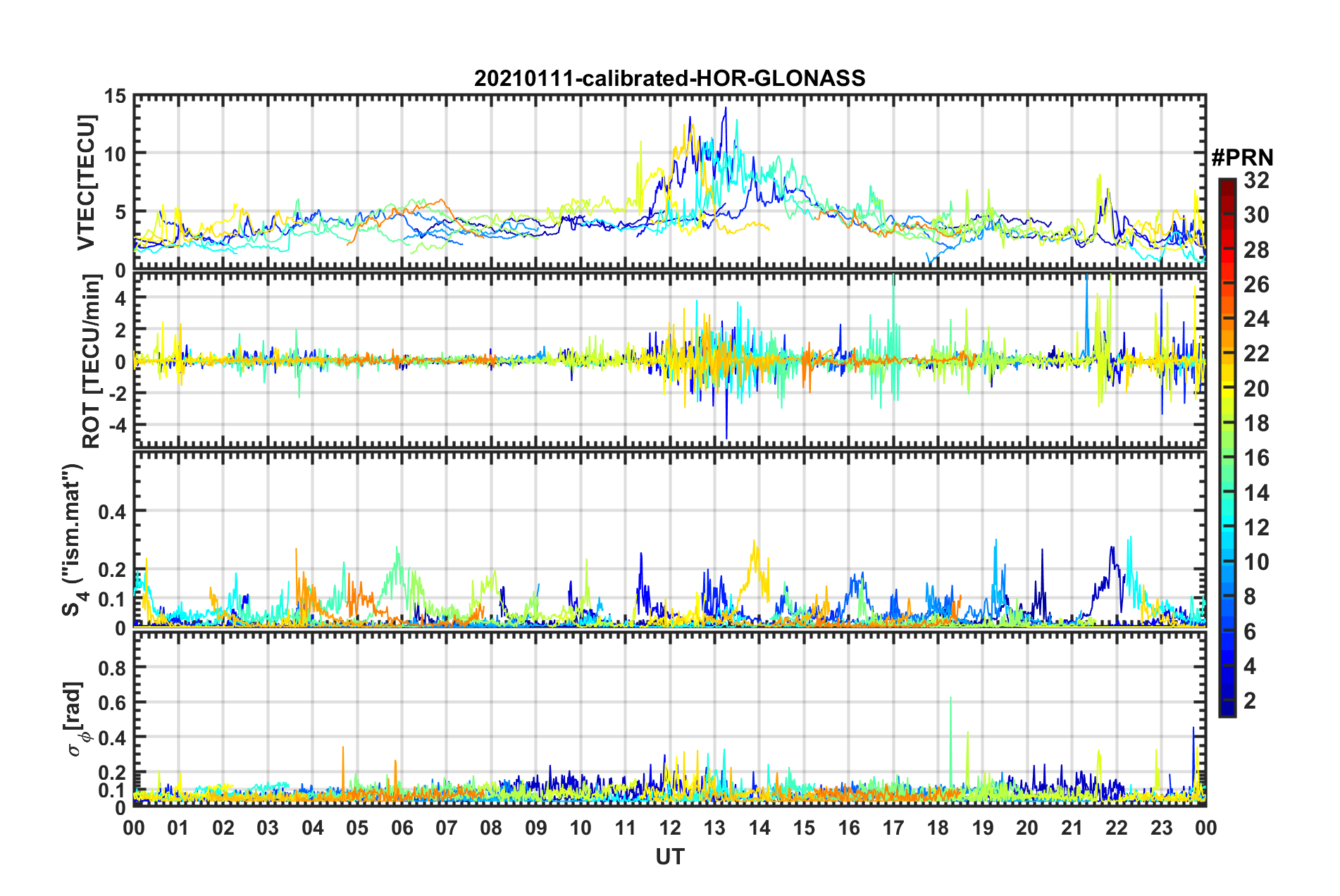Click the 22 label on the PRN colorbar

(1256, 354)
